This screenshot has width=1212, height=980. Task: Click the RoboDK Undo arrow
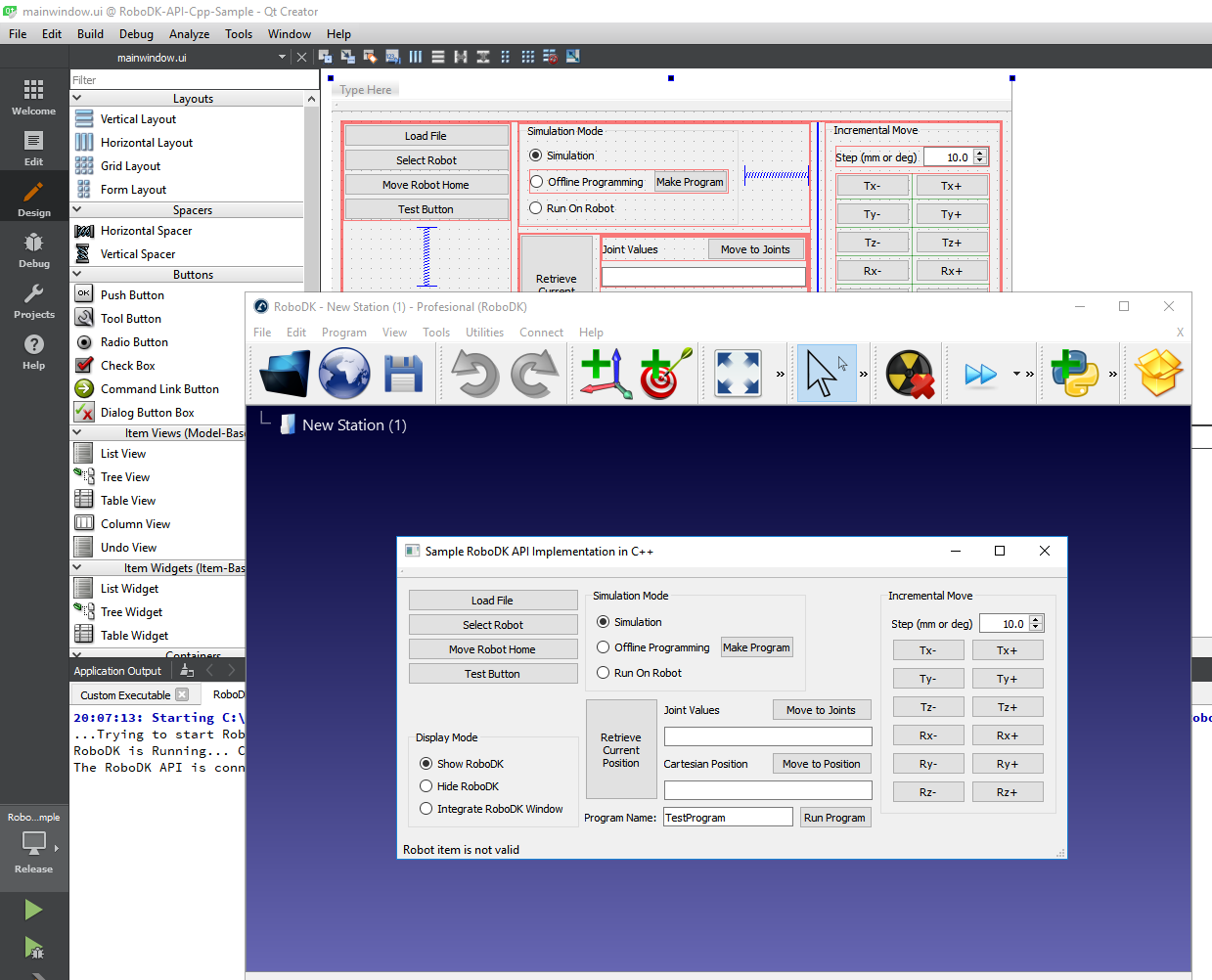[475, 374]
